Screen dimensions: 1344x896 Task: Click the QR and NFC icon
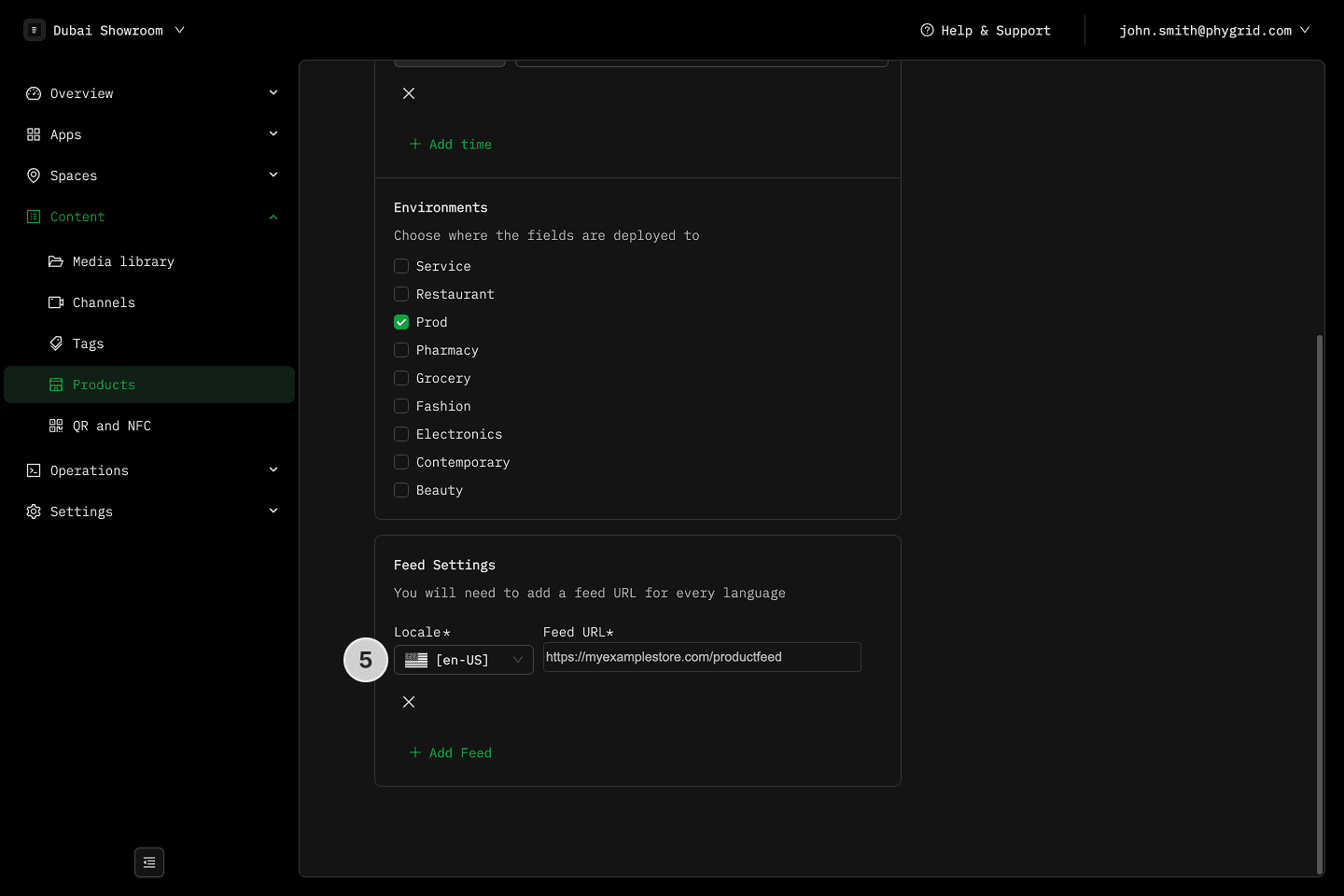(x=56, y=426)
